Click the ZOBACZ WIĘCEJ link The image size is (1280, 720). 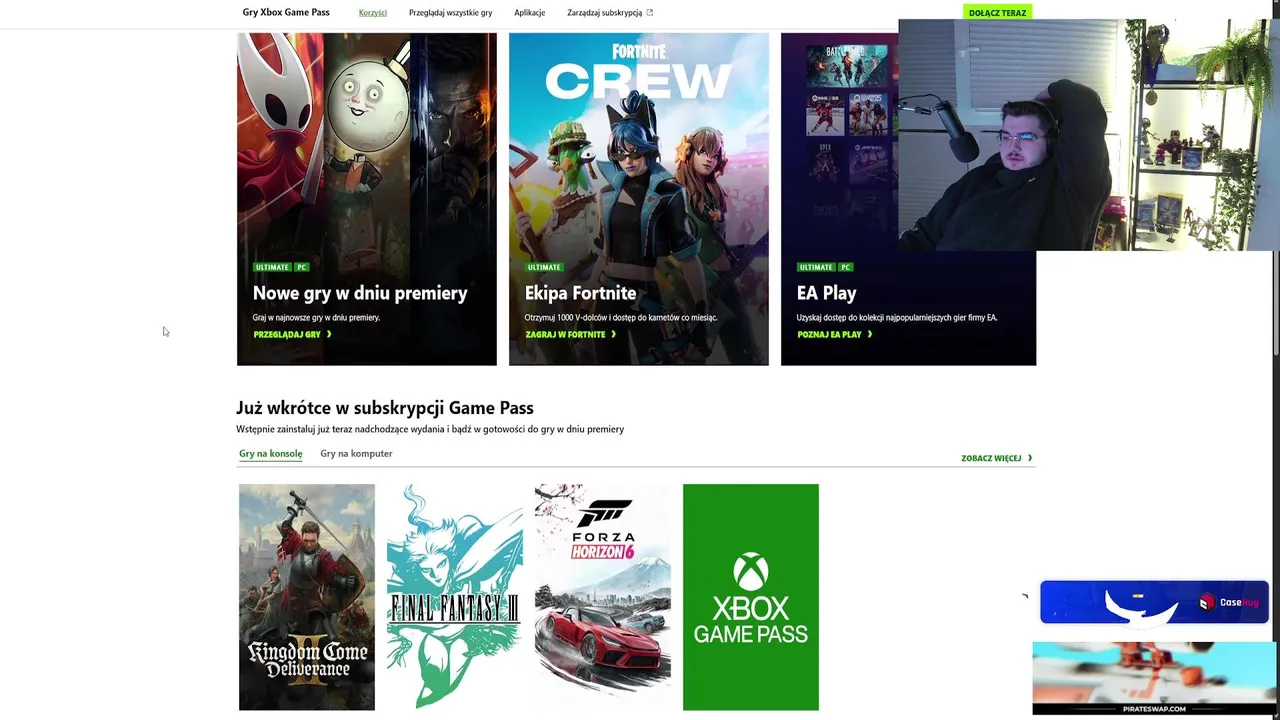(x=991, y=458)
